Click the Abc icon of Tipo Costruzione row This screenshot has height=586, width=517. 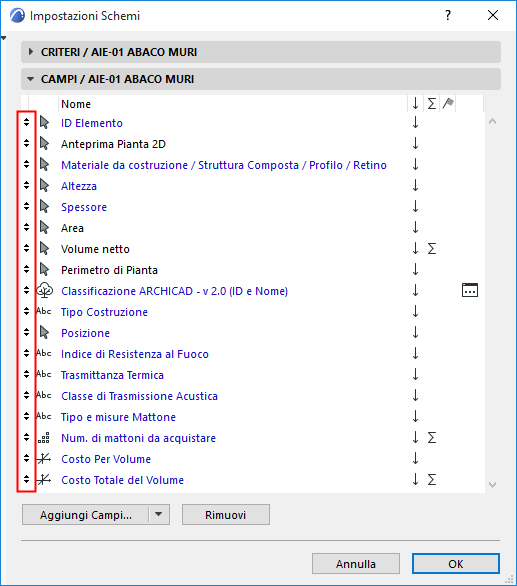point(44,311)
